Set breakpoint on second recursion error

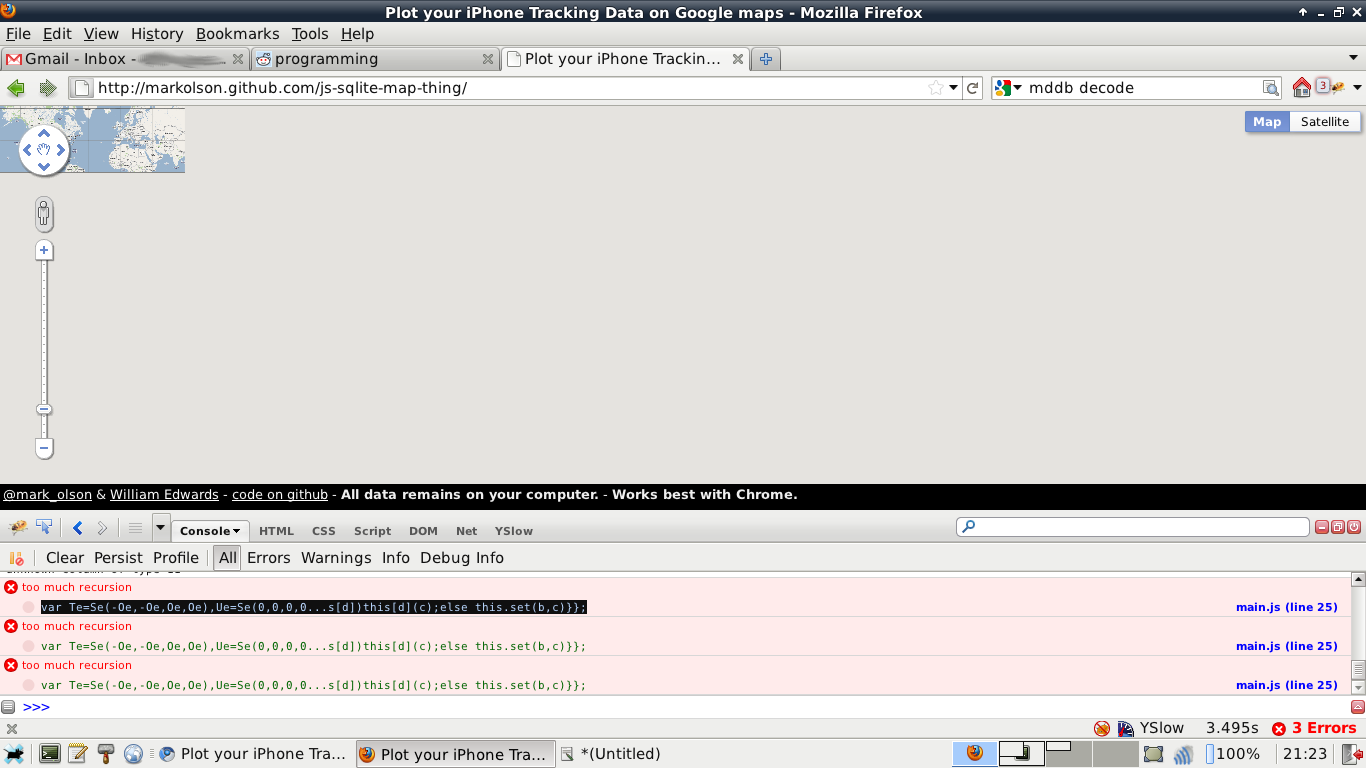click(x=29, y=646)
